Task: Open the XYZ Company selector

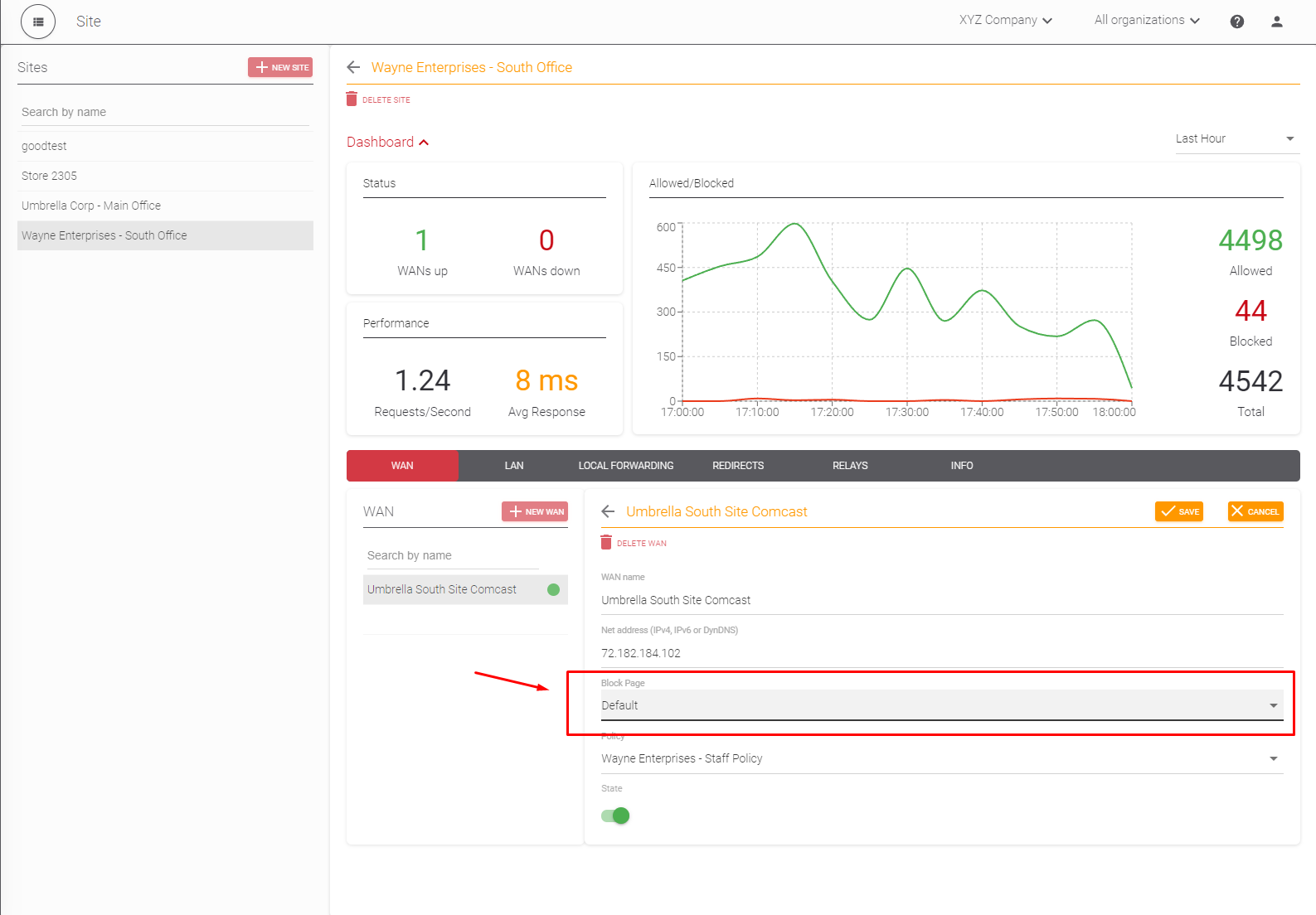Action: [1005, 20]
